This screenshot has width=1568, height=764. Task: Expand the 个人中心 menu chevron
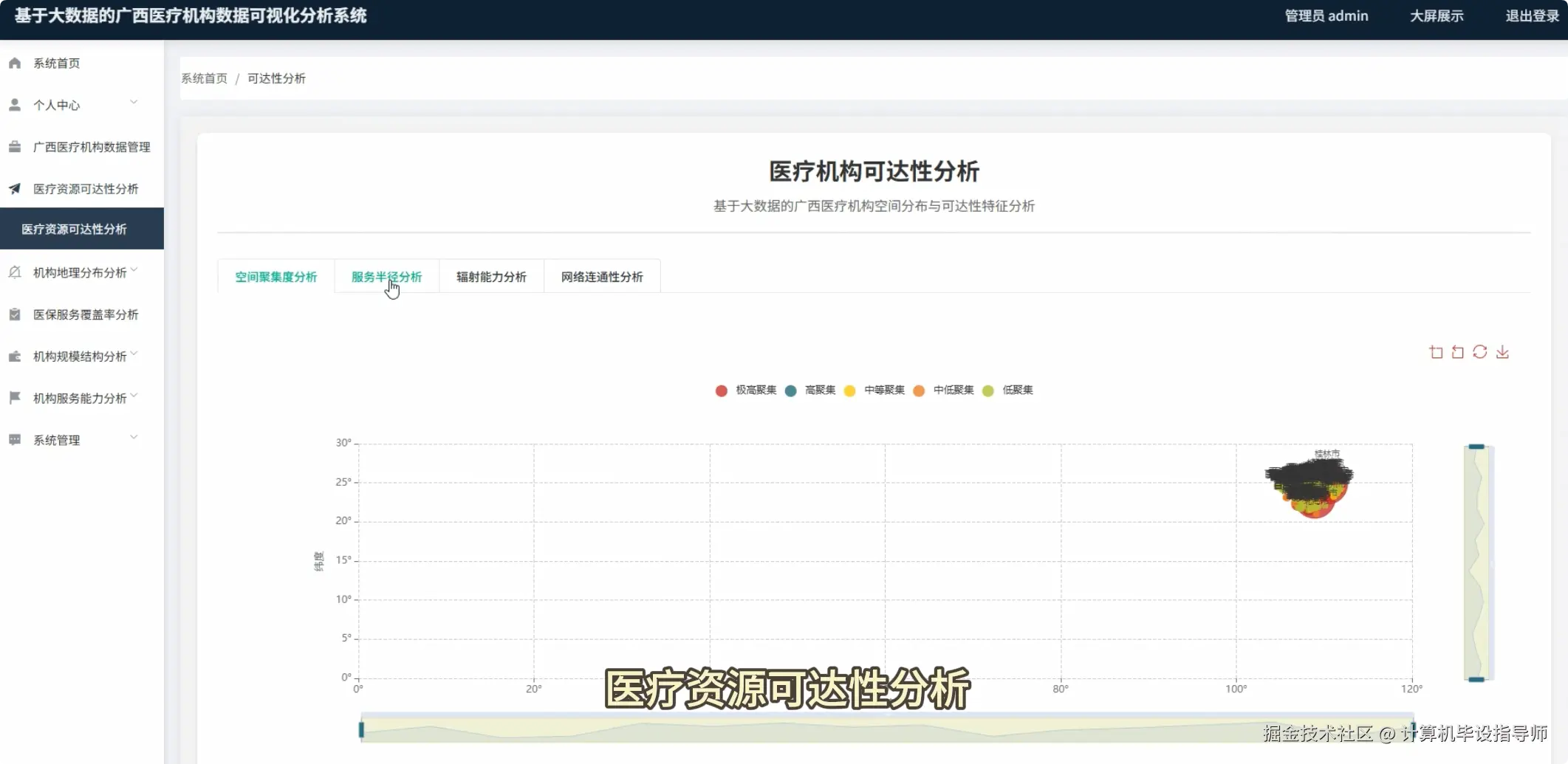tap(134, 103)
